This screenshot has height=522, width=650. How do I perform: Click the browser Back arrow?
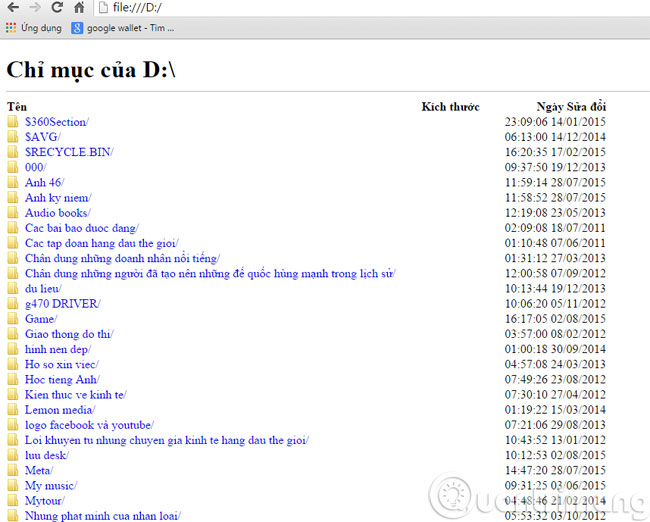click(x=13, y=7)
